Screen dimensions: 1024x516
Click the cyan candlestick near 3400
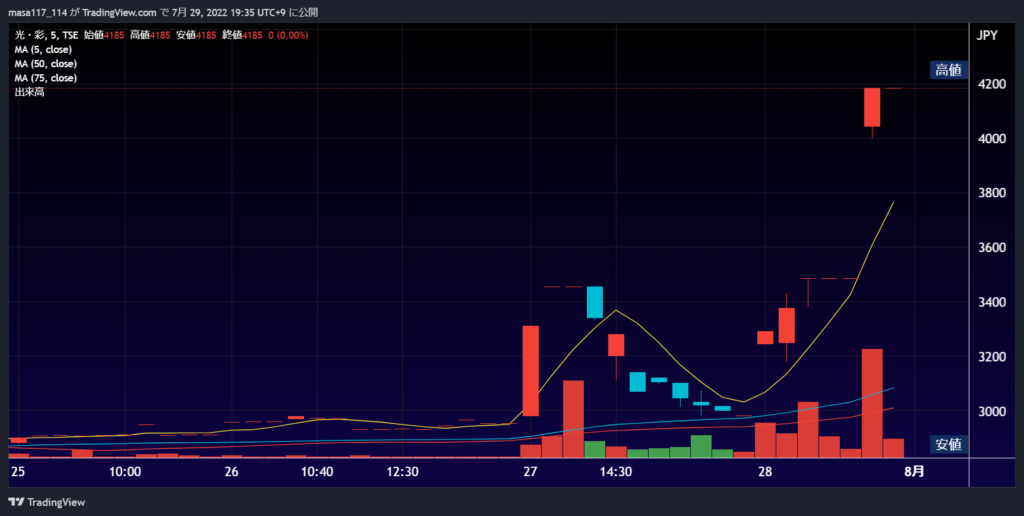click(x=595, y=302)
